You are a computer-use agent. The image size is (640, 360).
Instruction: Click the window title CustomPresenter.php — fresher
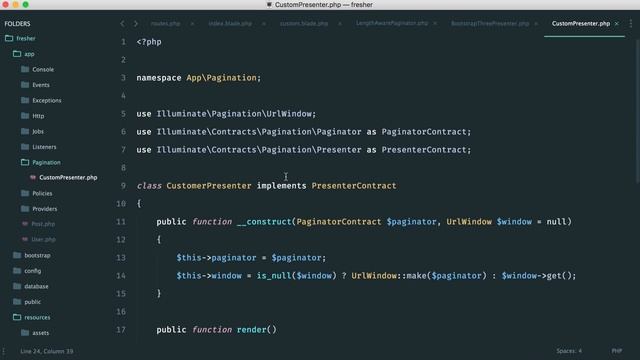coord(323,5)
